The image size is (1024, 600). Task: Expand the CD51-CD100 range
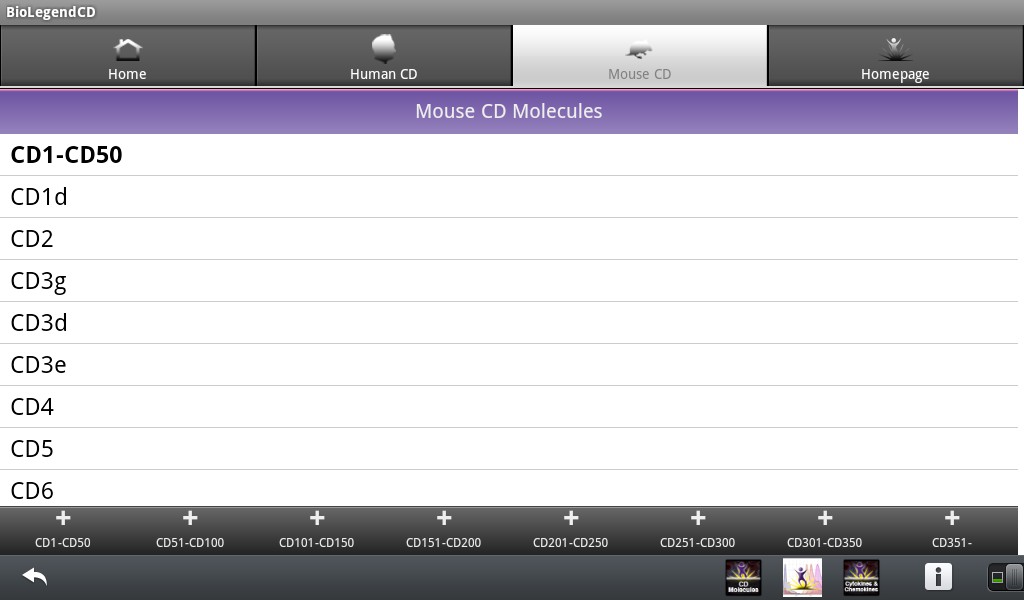190,528
